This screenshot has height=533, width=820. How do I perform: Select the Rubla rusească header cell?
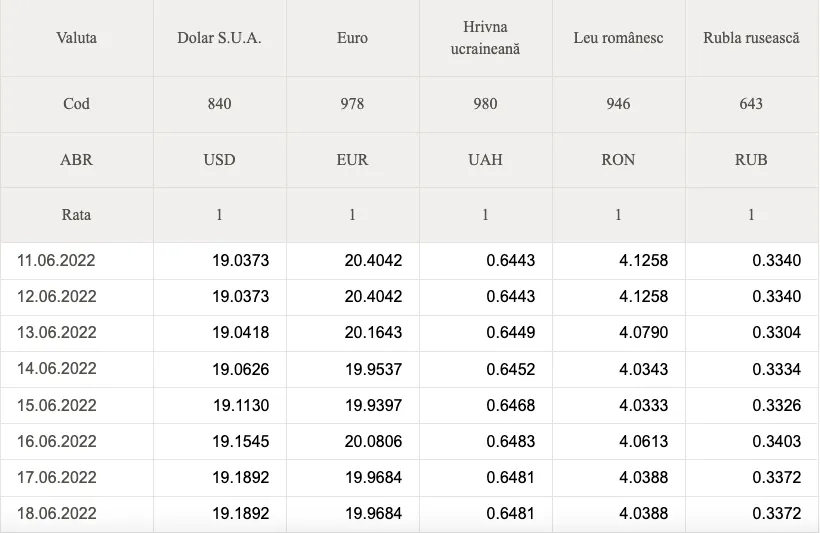point(751,38)
